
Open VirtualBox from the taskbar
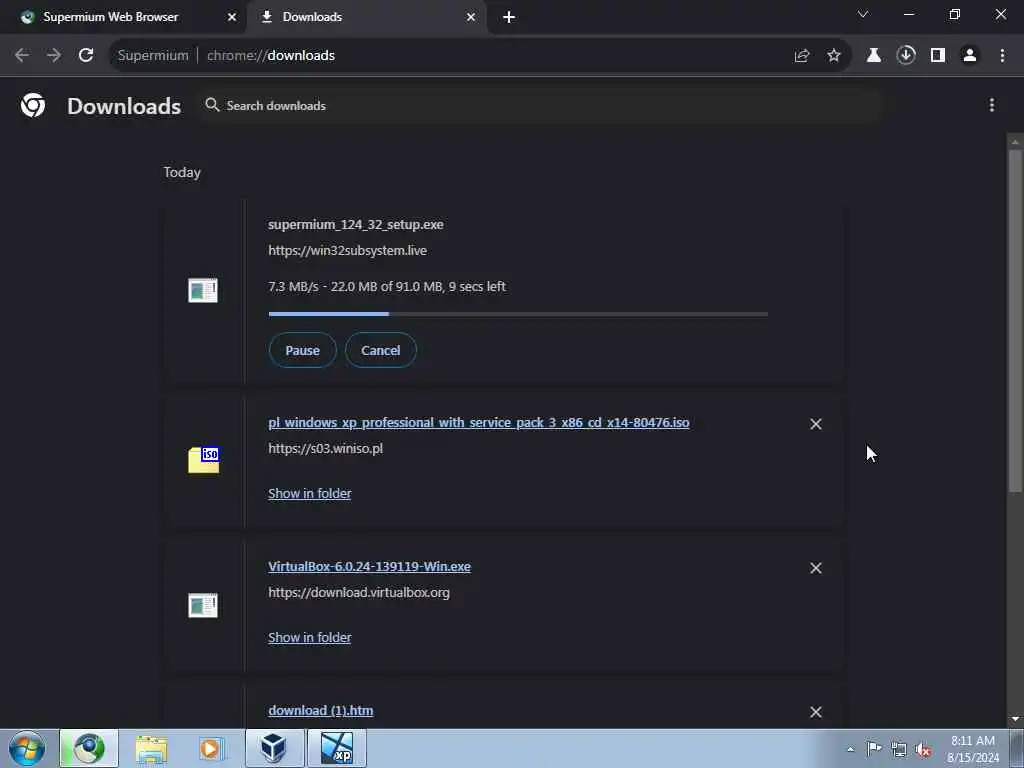[274, 748]
